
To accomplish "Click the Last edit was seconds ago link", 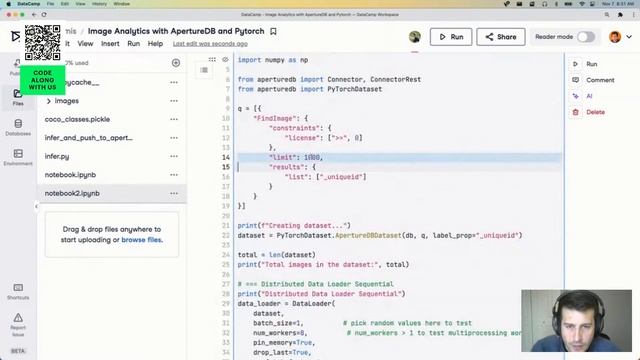I will coord(210,44).
